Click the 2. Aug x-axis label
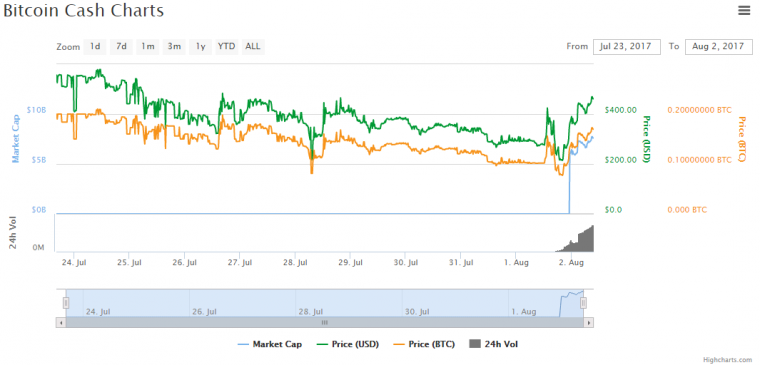Viewport: 760px width, 365px height. point(572,263)
